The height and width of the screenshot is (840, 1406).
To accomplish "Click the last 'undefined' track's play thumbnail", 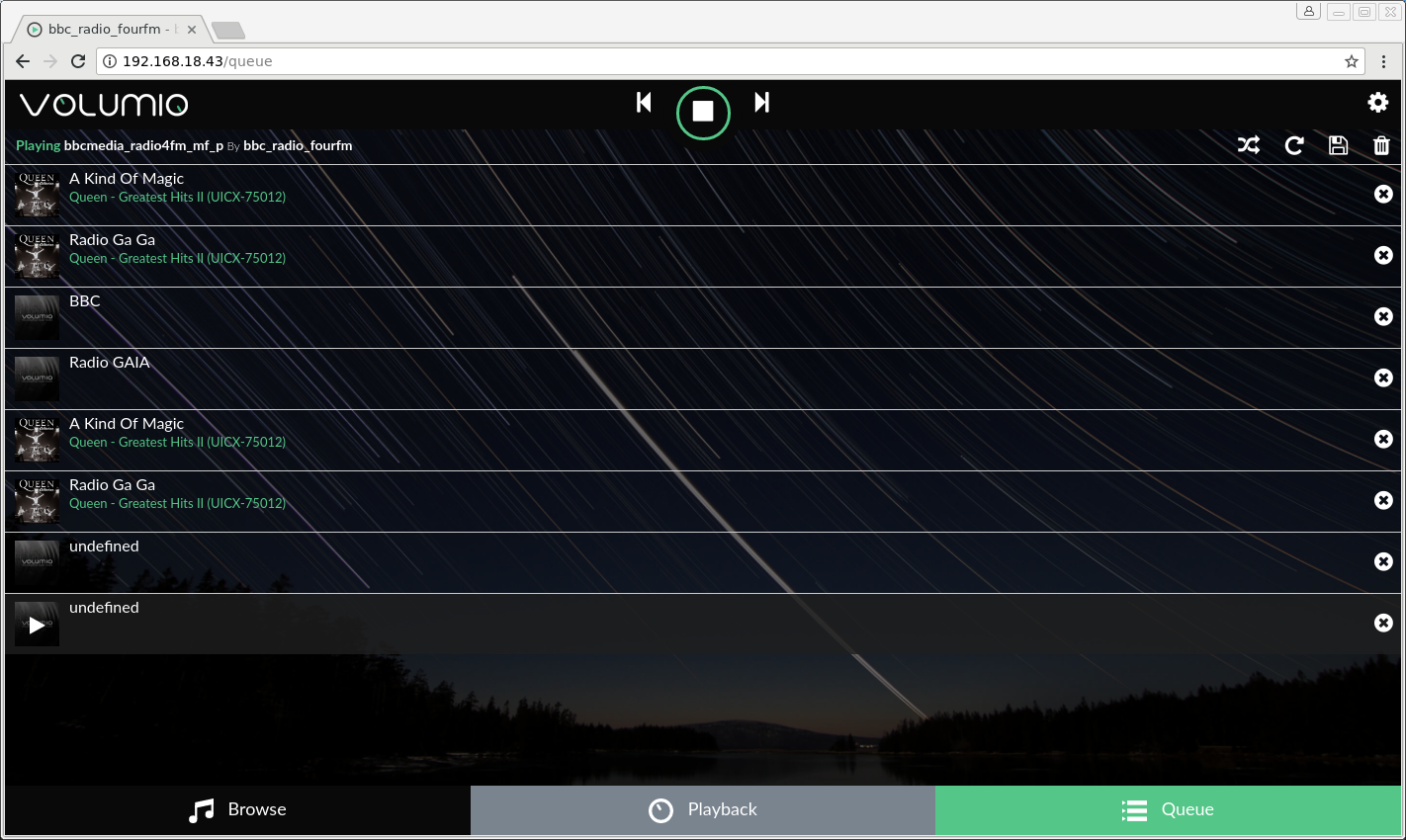I will [x=36, y=624].
